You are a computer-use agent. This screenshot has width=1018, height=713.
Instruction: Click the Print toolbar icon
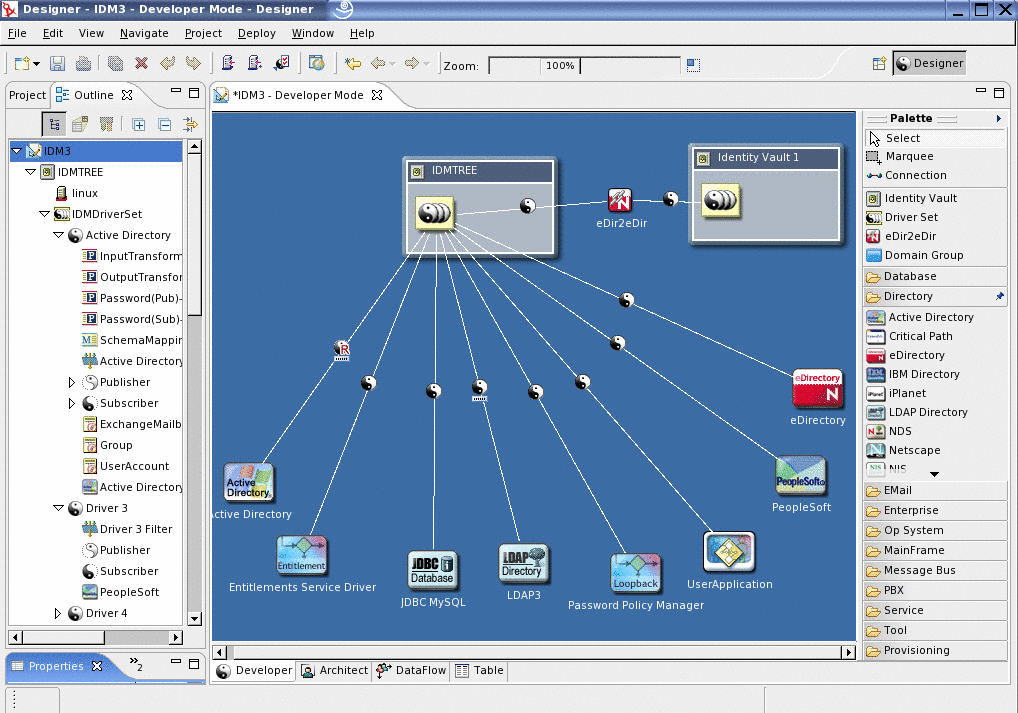click(83, 63)
